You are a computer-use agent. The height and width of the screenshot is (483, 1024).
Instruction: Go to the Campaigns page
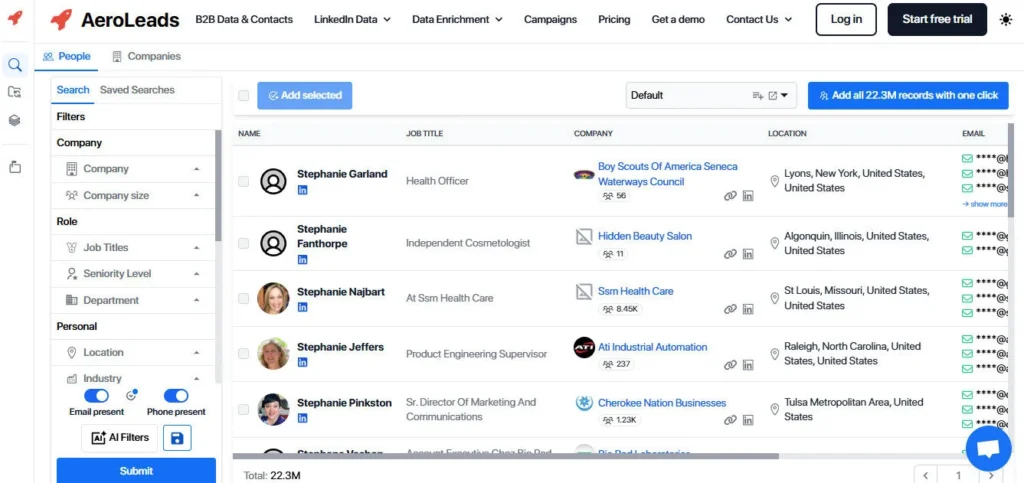(x=551, y=20)
